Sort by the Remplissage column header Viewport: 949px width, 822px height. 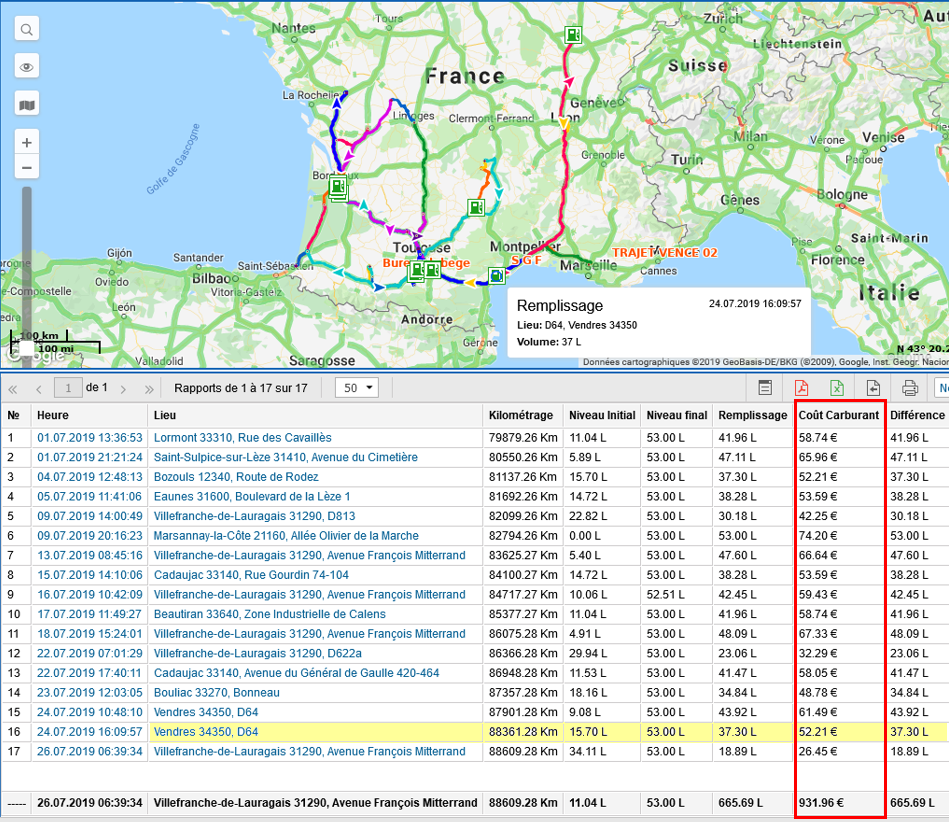click(x=752, y=415)
